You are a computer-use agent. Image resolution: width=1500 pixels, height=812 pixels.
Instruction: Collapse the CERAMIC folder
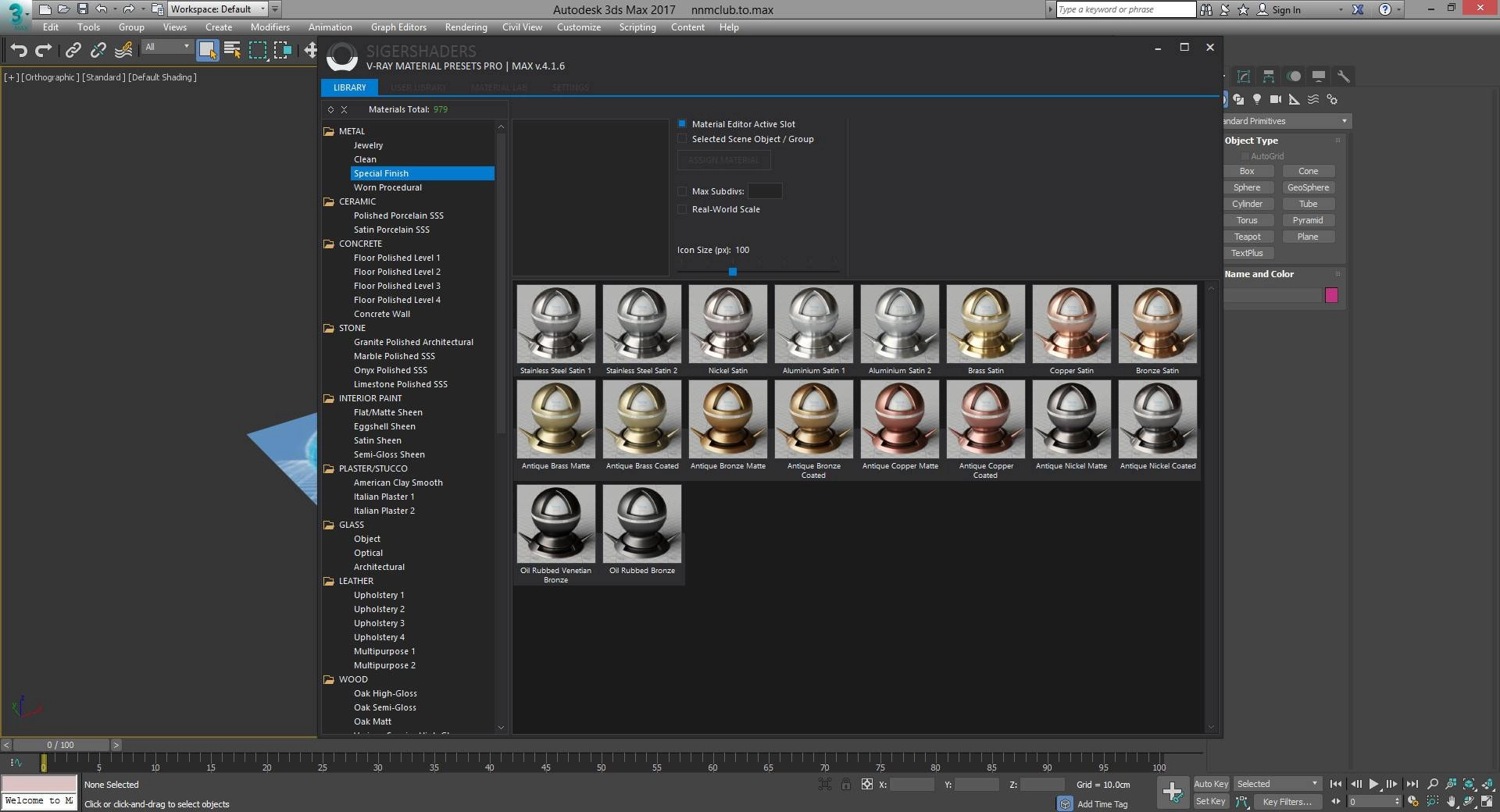(329, 201)
